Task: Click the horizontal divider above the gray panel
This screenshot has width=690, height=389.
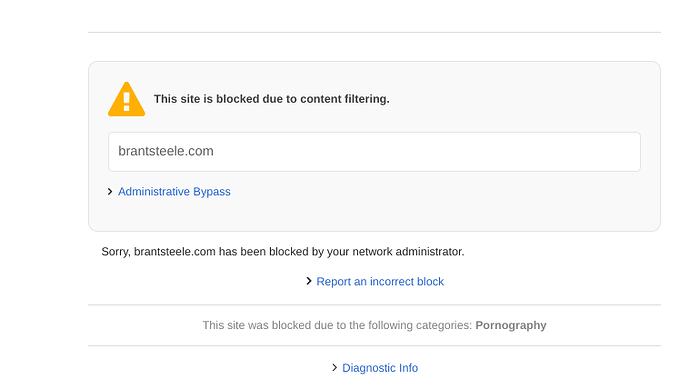Action: point(374,32)
